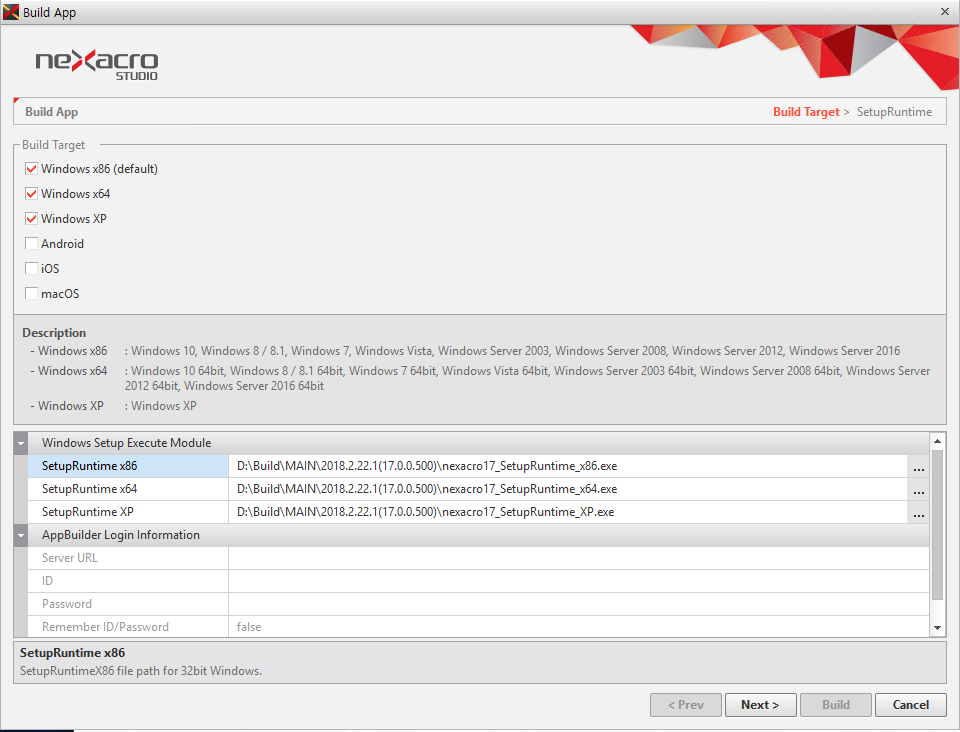Cancel the Build App dialog
Viewport: 960px width, 732px height.
(x=910, y=705)
